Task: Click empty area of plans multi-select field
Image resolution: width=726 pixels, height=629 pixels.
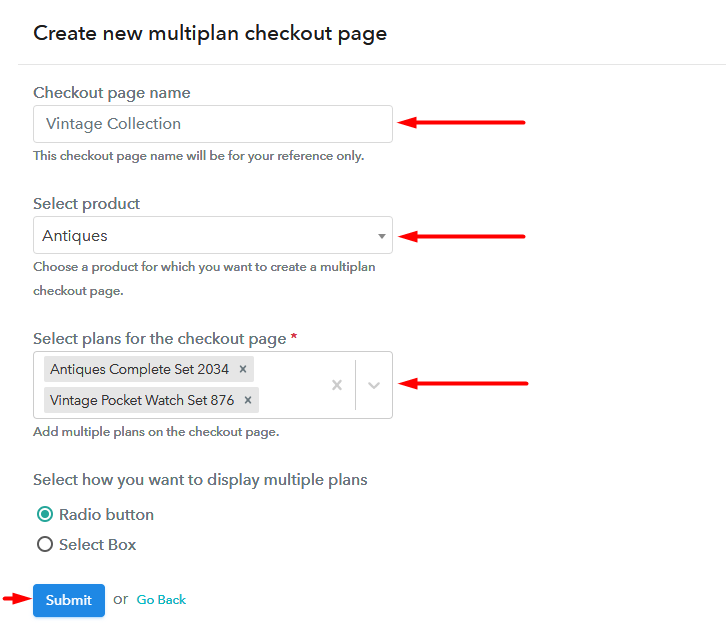Action: (292, 385)
